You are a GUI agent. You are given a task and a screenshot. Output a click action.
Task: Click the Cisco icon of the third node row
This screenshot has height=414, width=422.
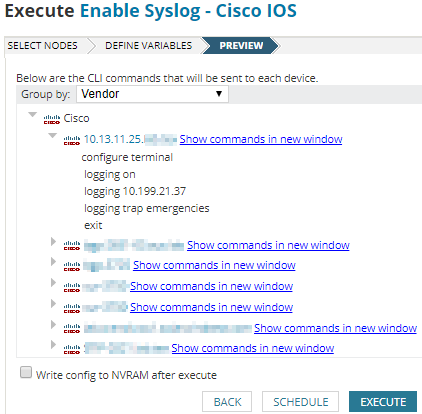coord(72,266)
